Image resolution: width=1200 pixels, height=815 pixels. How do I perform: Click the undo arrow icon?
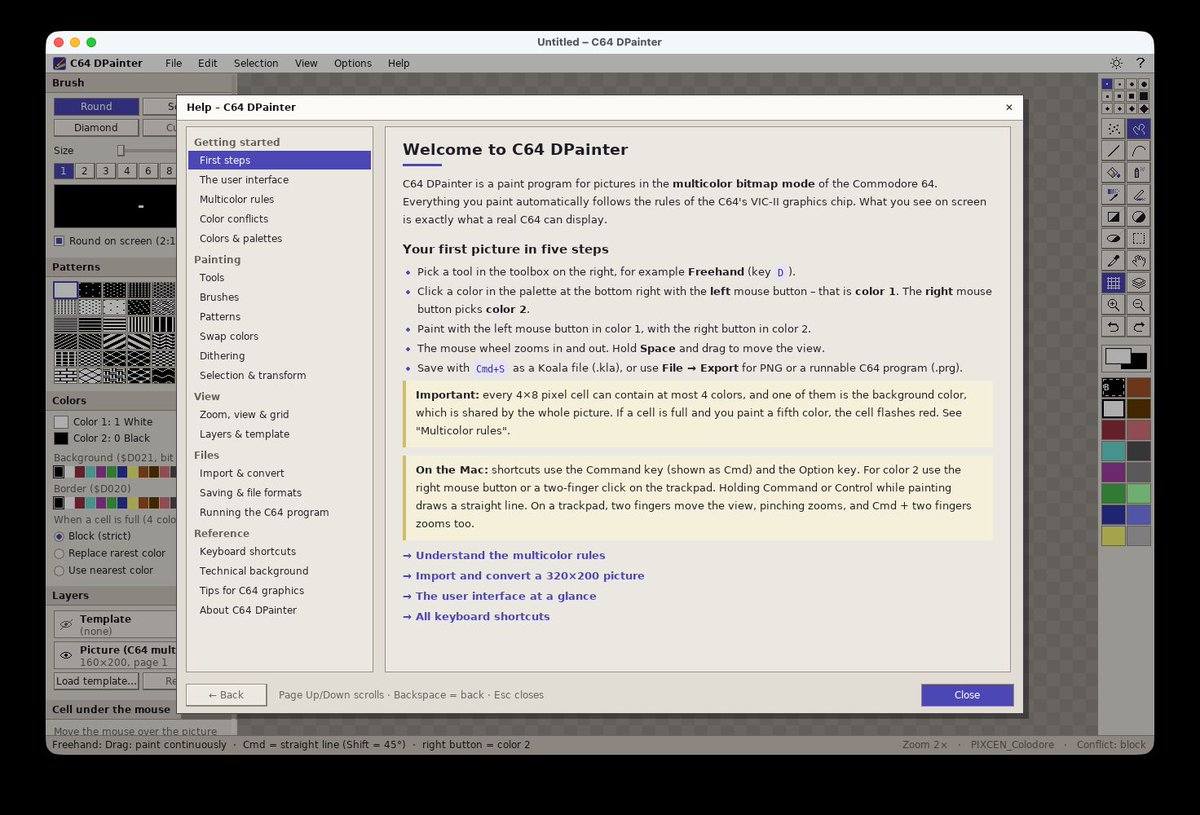click(1113, 327)
